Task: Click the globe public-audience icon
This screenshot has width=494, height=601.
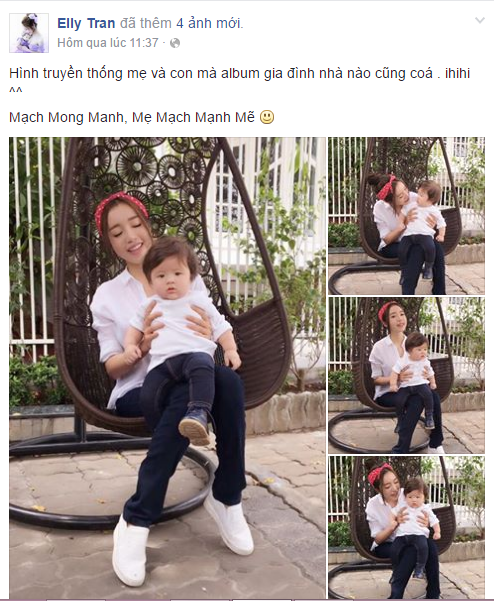Action: click(175, 43)
